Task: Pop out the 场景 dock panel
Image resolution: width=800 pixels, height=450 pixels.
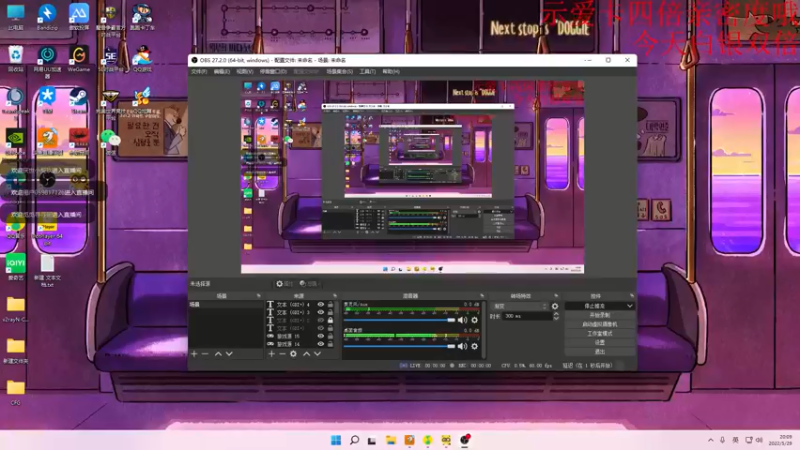Action: point(259,296)
